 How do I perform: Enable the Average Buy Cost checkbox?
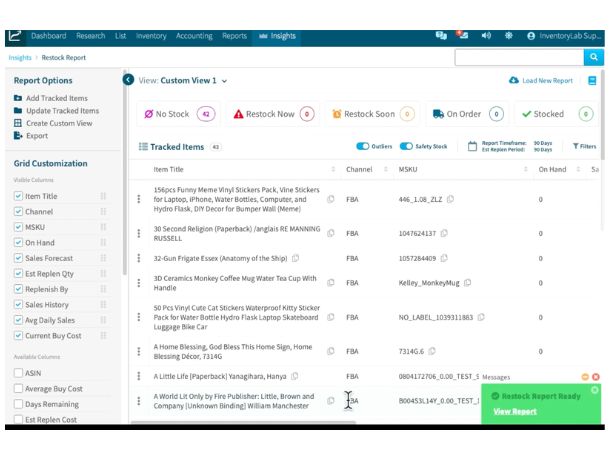click(x=18, y=388)
